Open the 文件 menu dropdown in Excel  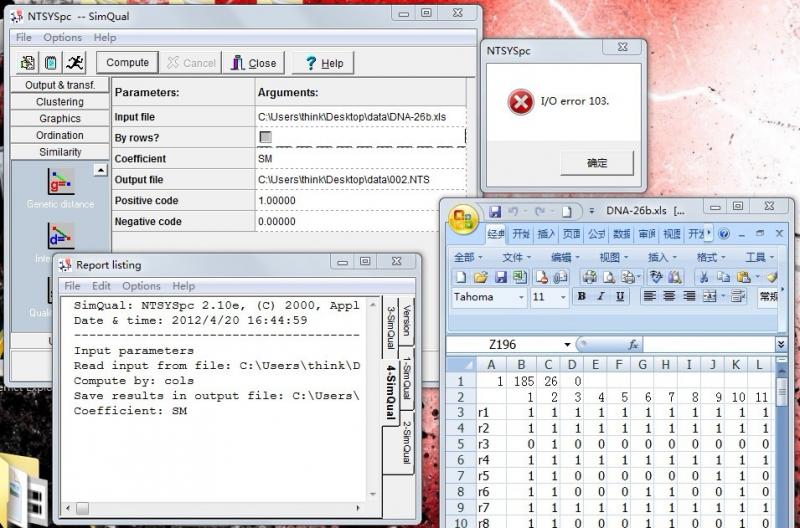pyautogui.click(x=517, y=257)
